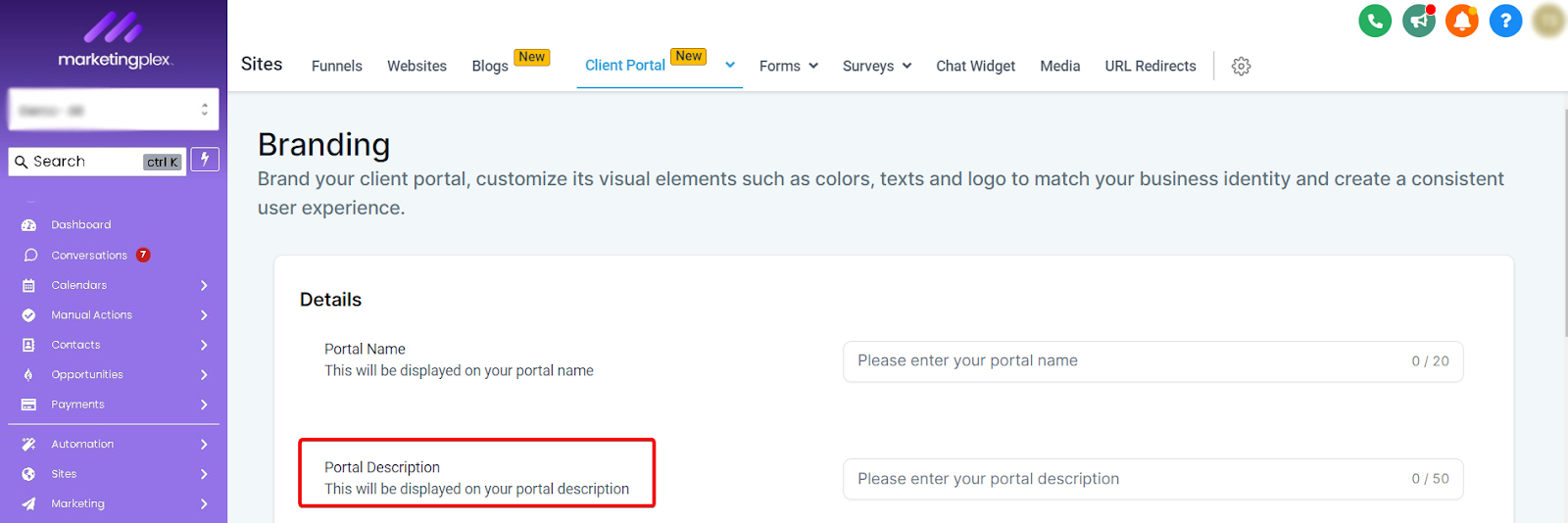Screen dimensions: 1568x523
Task: Open Manual Actions from the sidebar
Action: [x=92, y=315]
